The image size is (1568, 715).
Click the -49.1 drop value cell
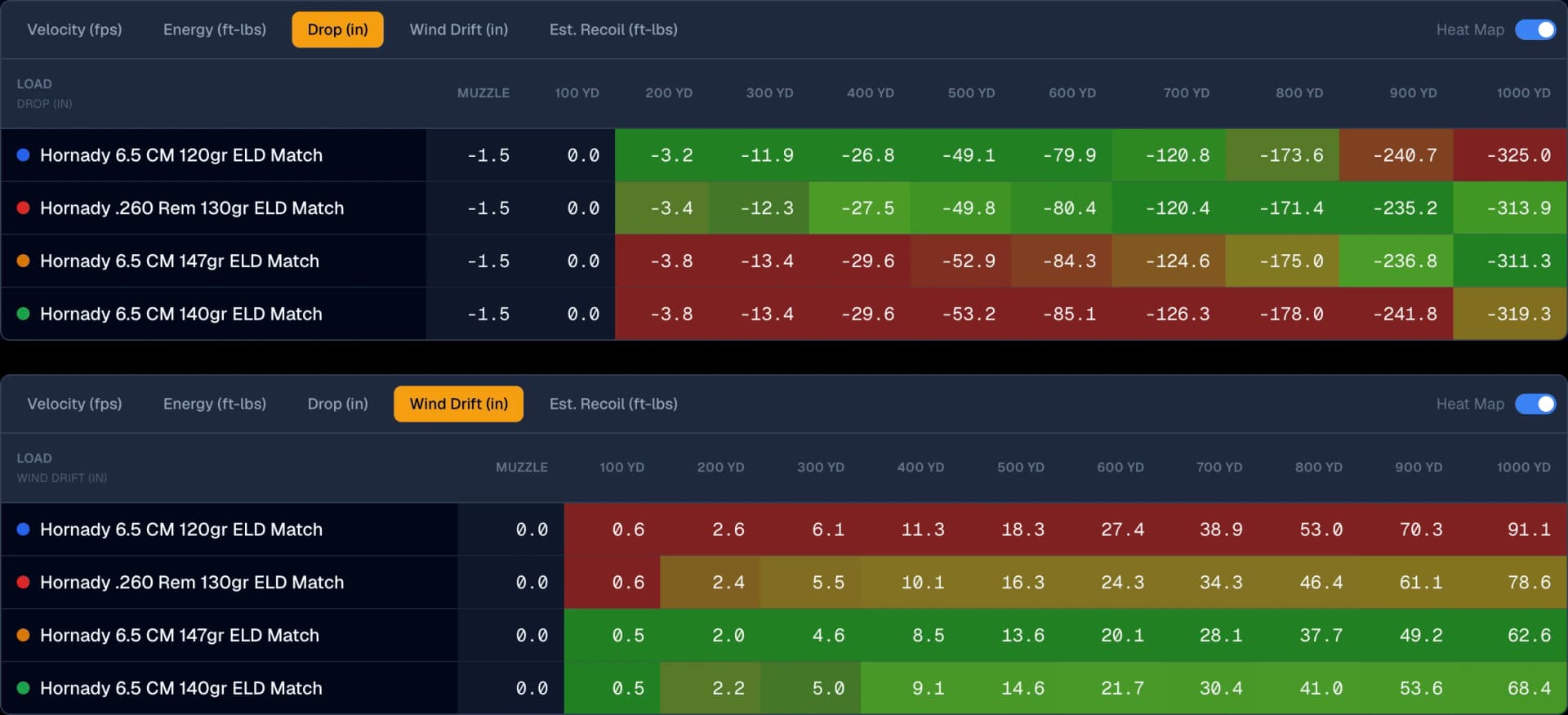point(960,155)
